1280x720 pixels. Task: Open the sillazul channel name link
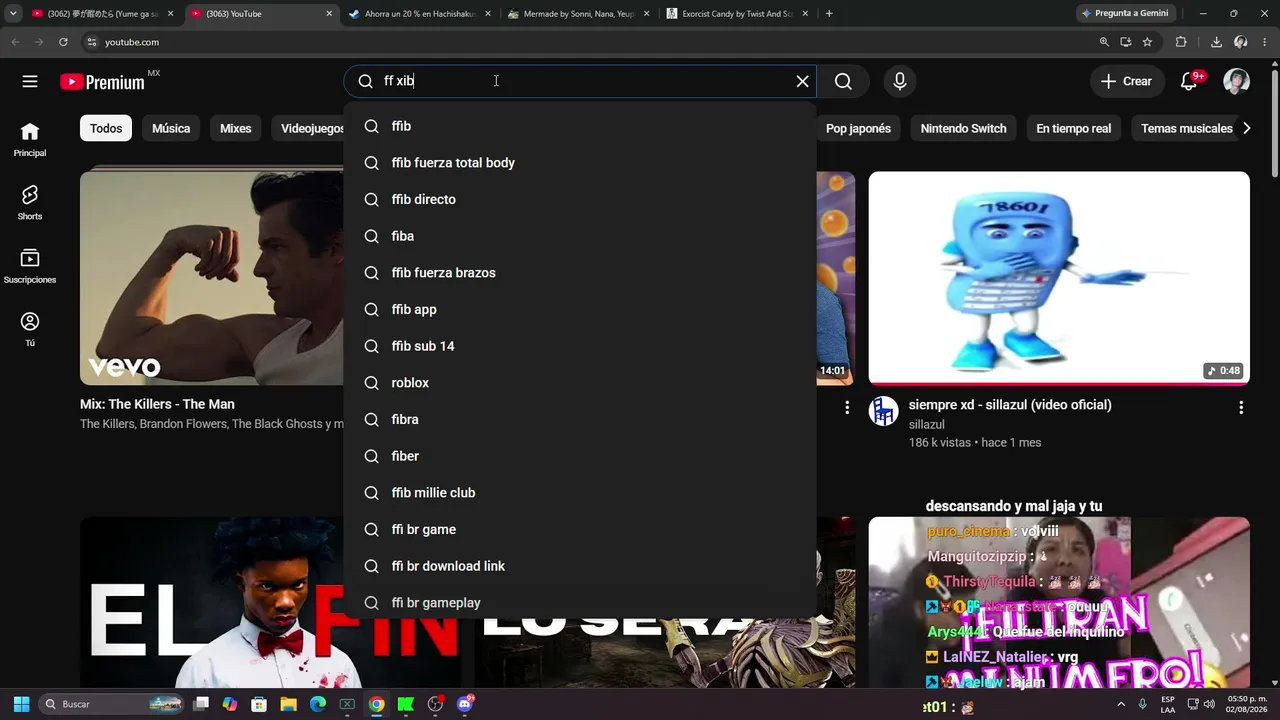(927, 425)
